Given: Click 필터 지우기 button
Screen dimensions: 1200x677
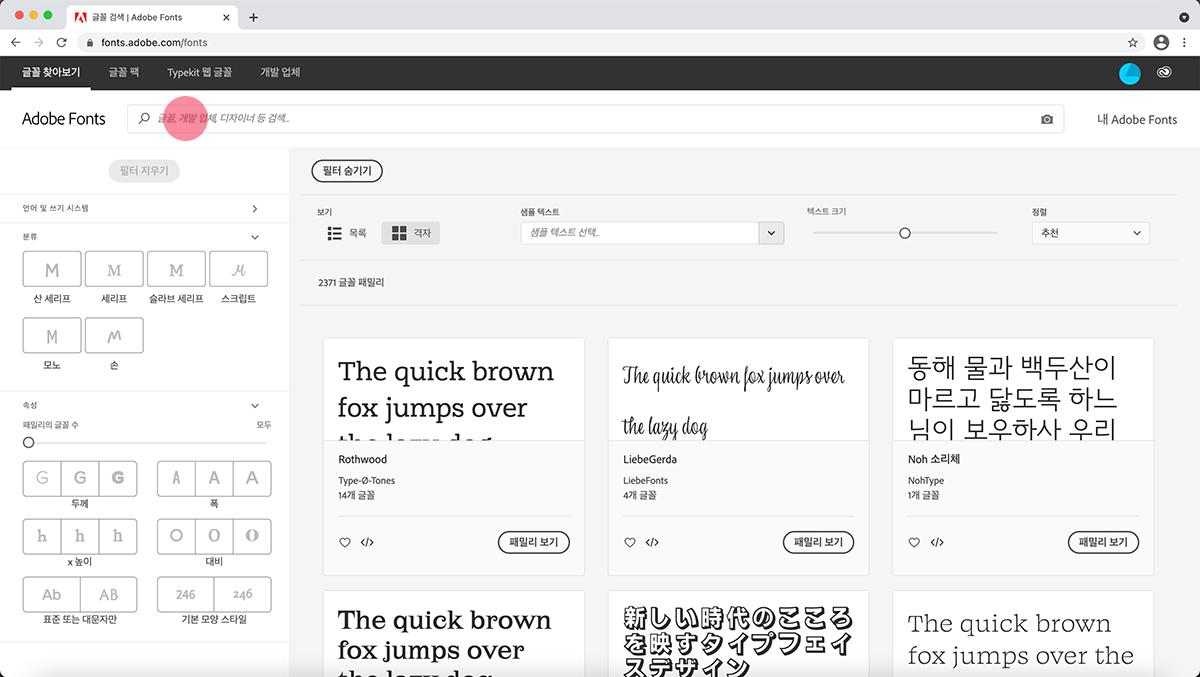Looking at the screenshot, I should [144, 171].
